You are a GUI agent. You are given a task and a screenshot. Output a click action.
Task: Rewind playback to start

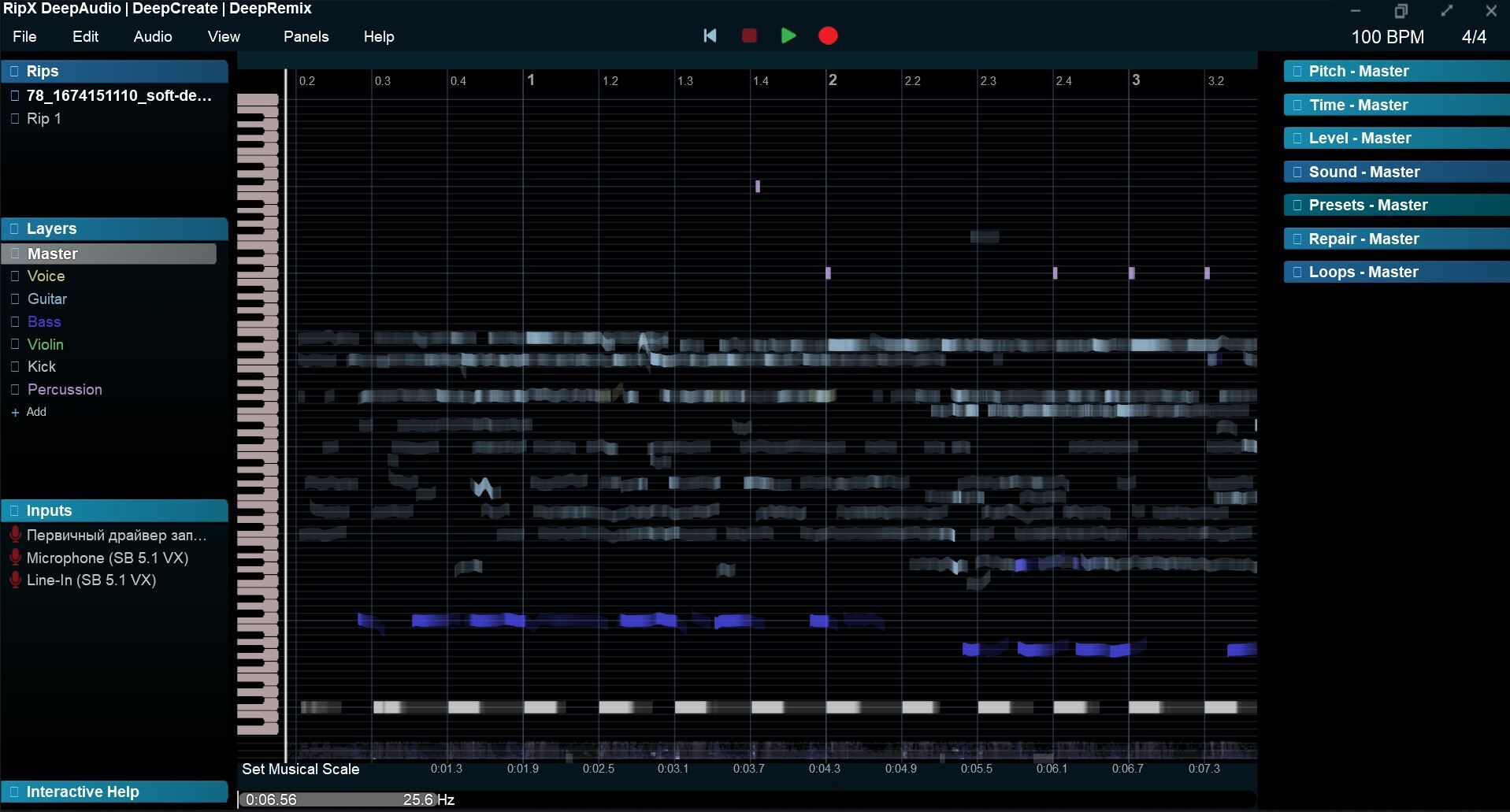(710, 35)
